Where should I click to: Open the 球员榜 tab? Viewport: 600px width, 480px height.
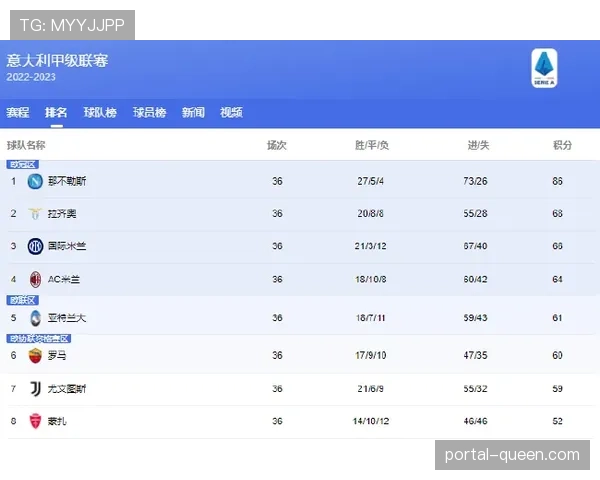(x=149, y=113)
